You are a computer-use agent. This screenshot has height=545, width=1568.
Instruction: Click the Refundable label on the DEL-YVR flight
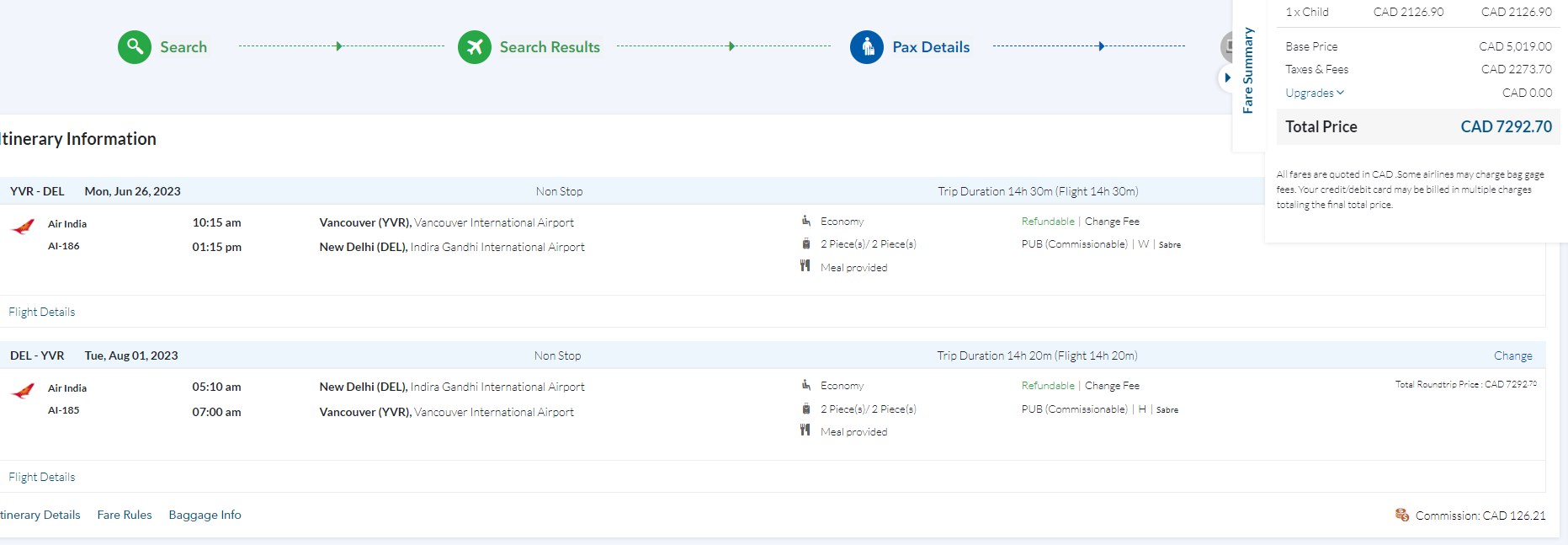pos(1048,386)
